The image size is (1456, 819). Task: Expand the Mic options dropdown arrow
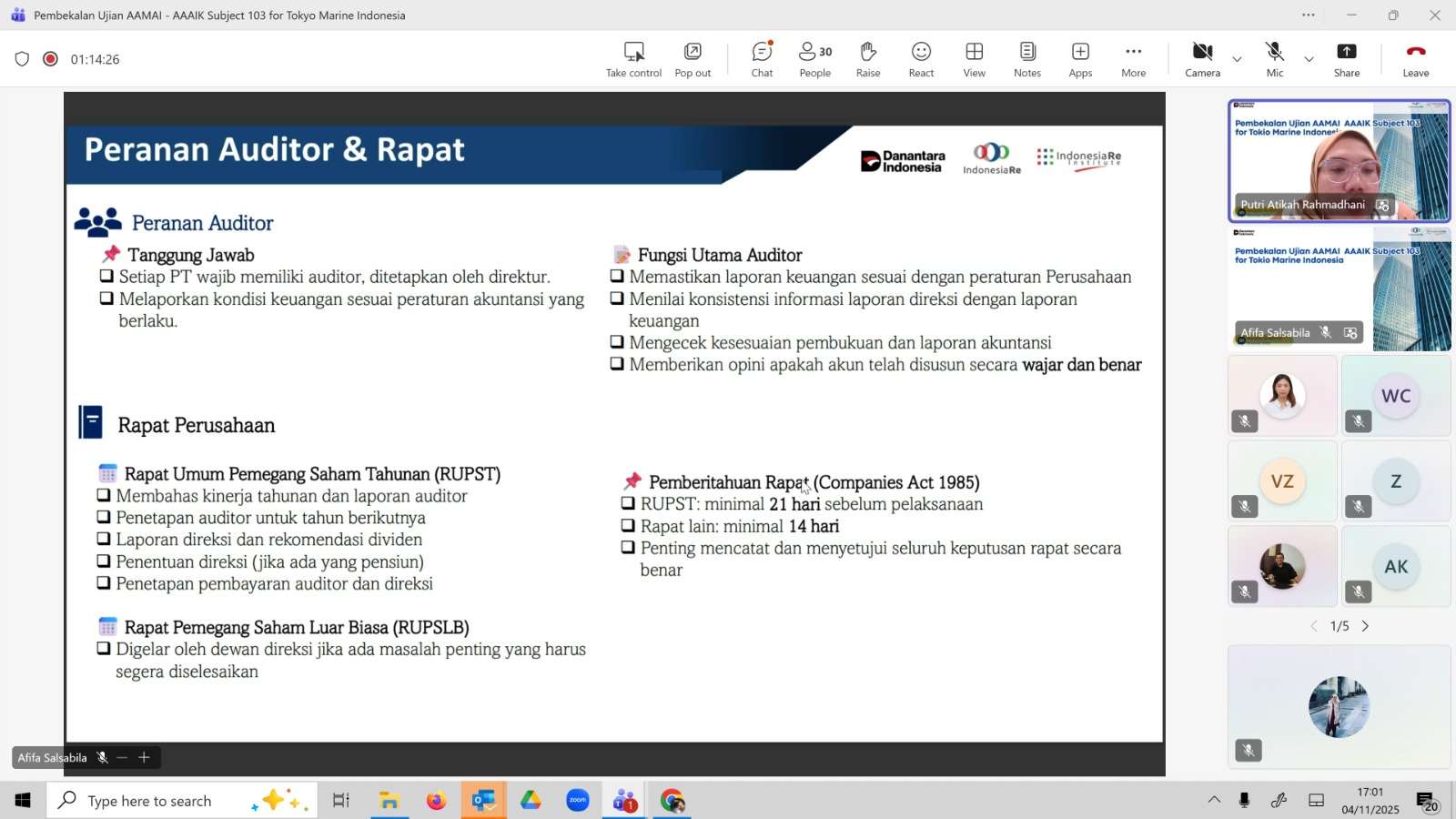1309,60
